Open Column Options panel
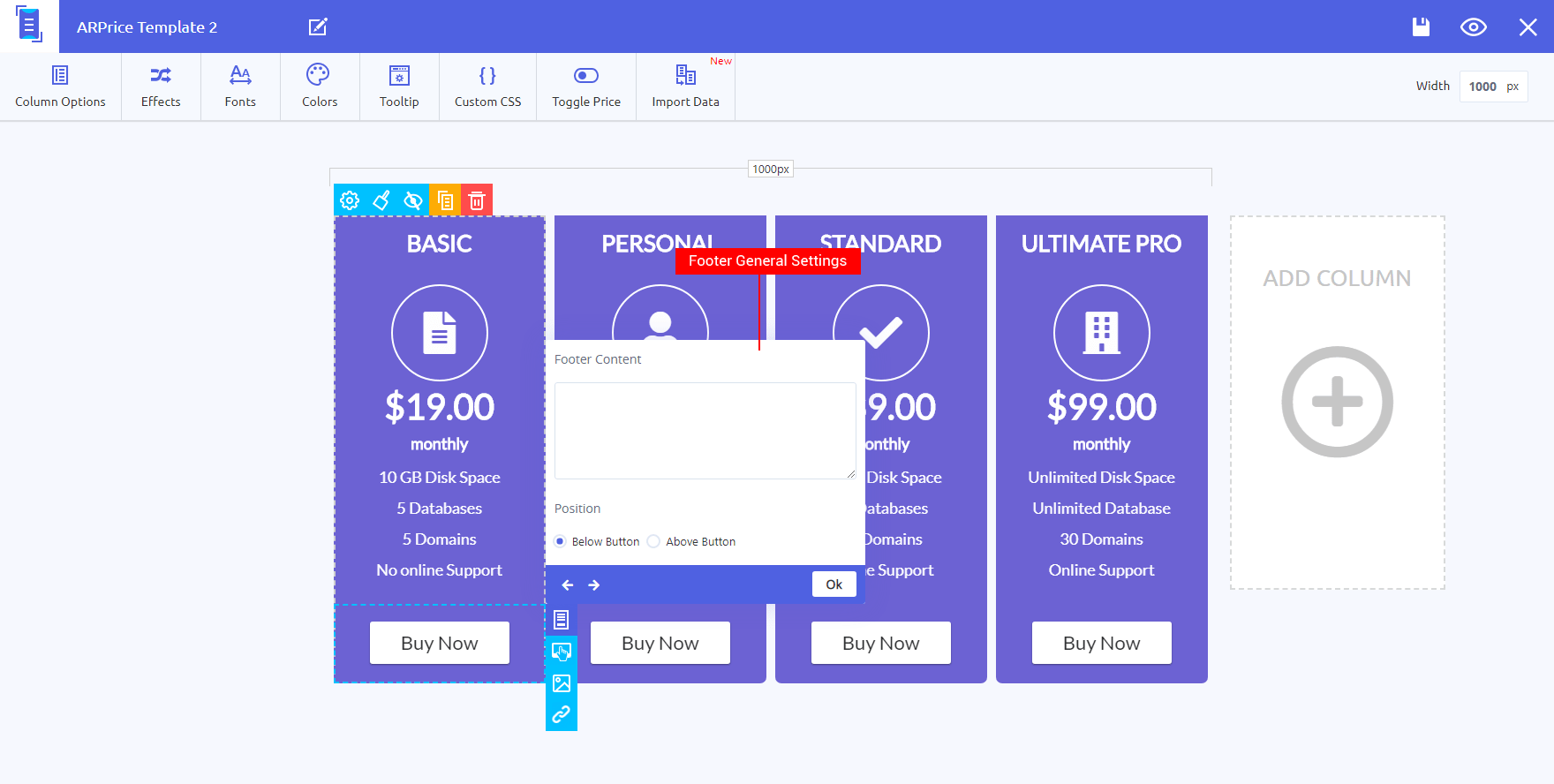The width and height of the screenshot is (1554, 784). (60, 87)
